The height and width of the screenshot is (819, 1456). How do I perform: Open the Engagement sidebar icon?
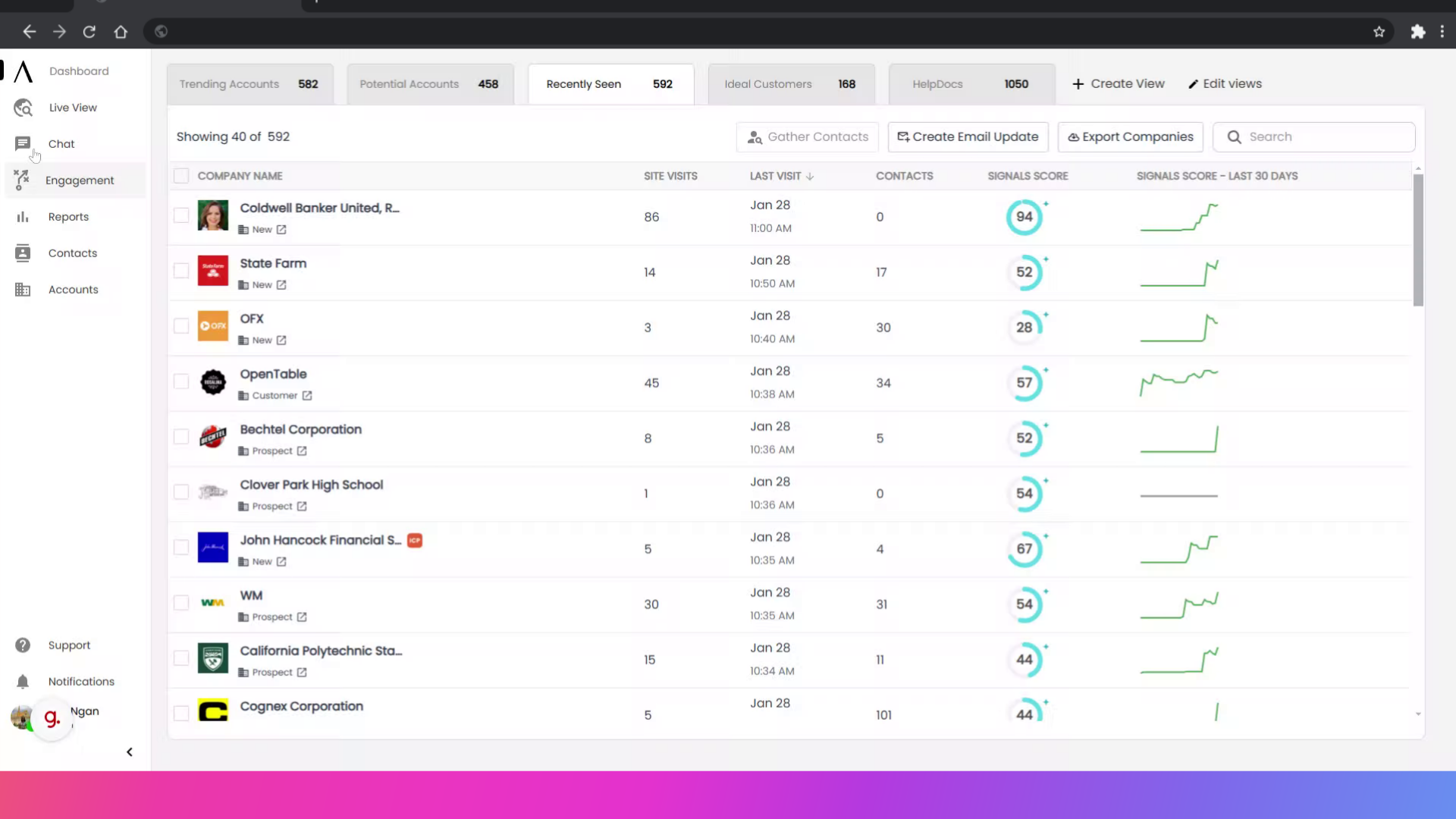(21, 180)
